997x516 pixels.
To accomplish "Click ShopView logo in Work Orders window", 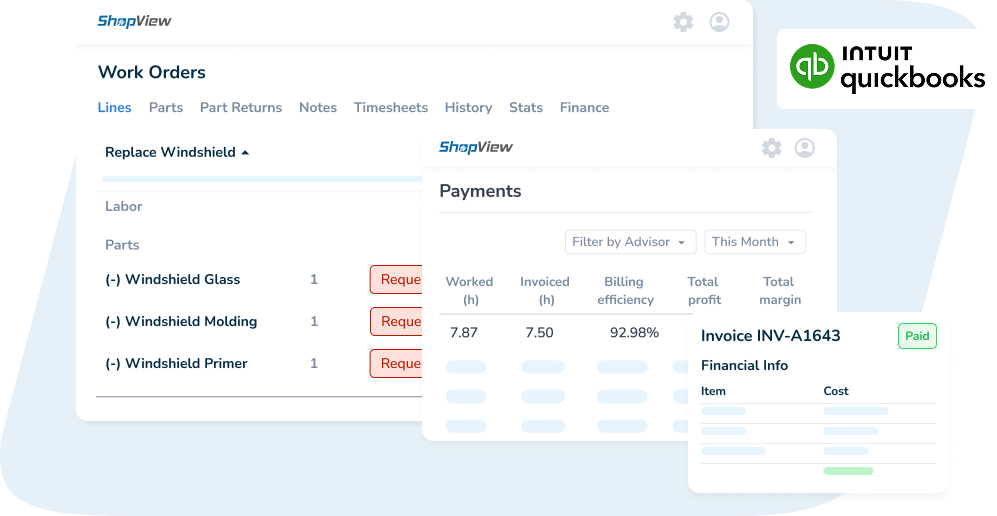I will pyautogui.click(x=134, y=21).
